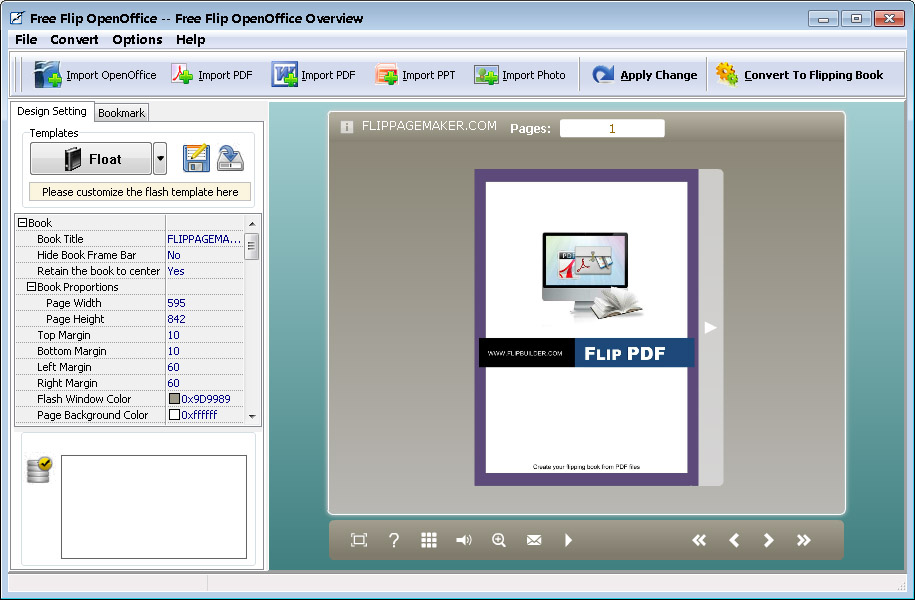Click the FLIPPAGEMAKER.COM title text

429,126
